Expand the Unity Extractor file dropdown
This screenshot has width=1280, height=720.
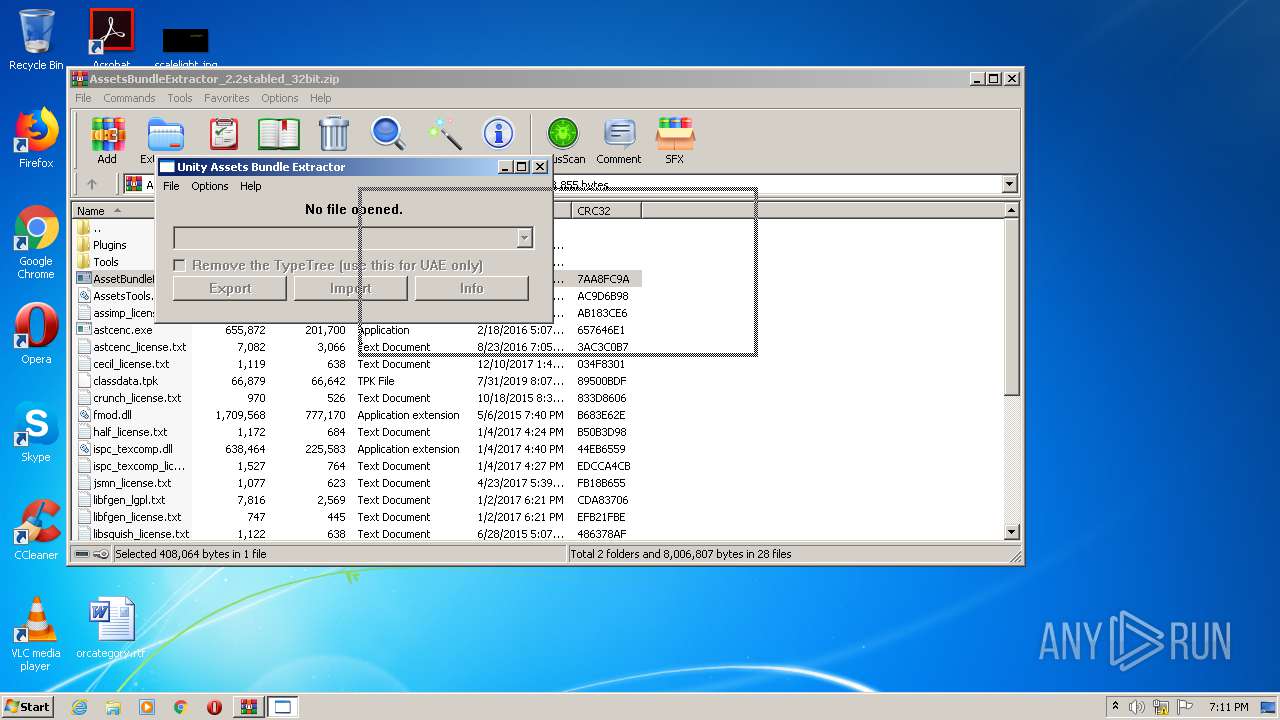(x=524, y=238)
